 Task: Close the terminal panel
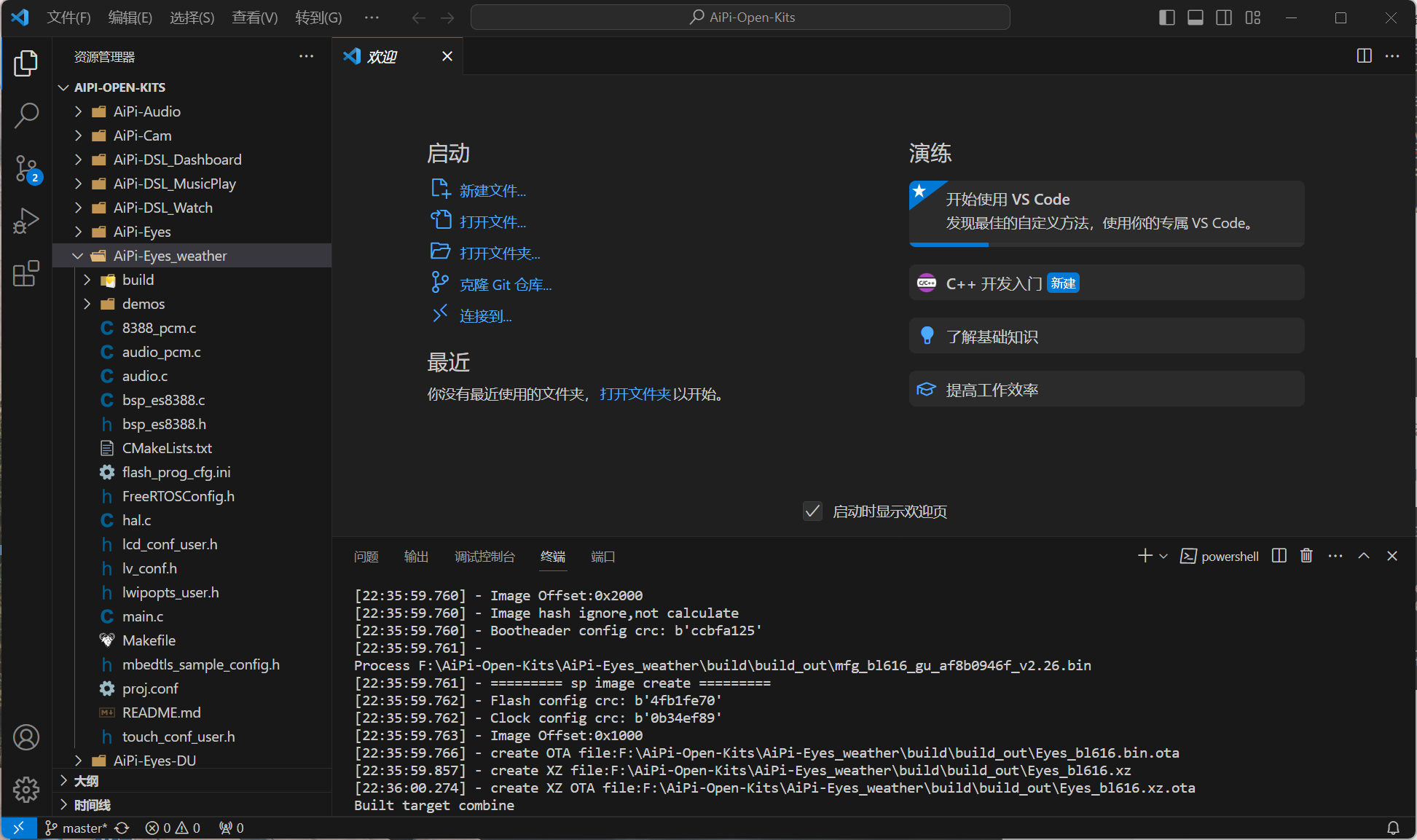click(1392, 556)
